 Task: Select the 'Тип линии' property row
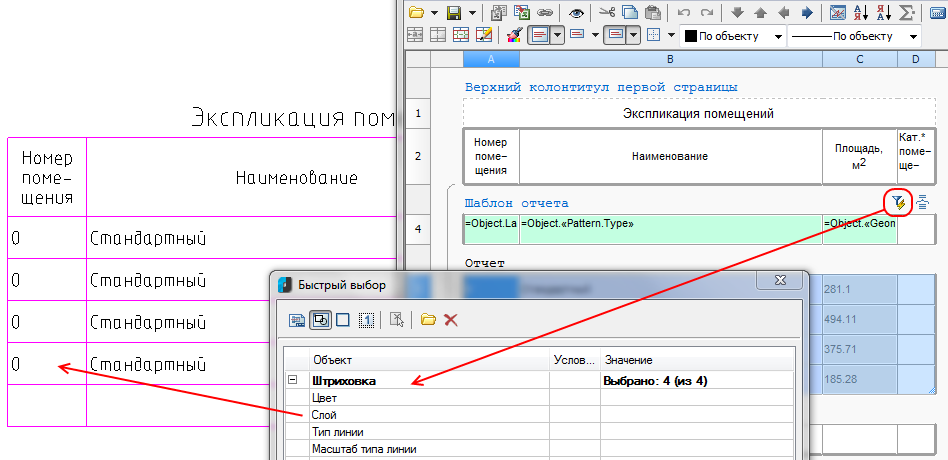538,432
